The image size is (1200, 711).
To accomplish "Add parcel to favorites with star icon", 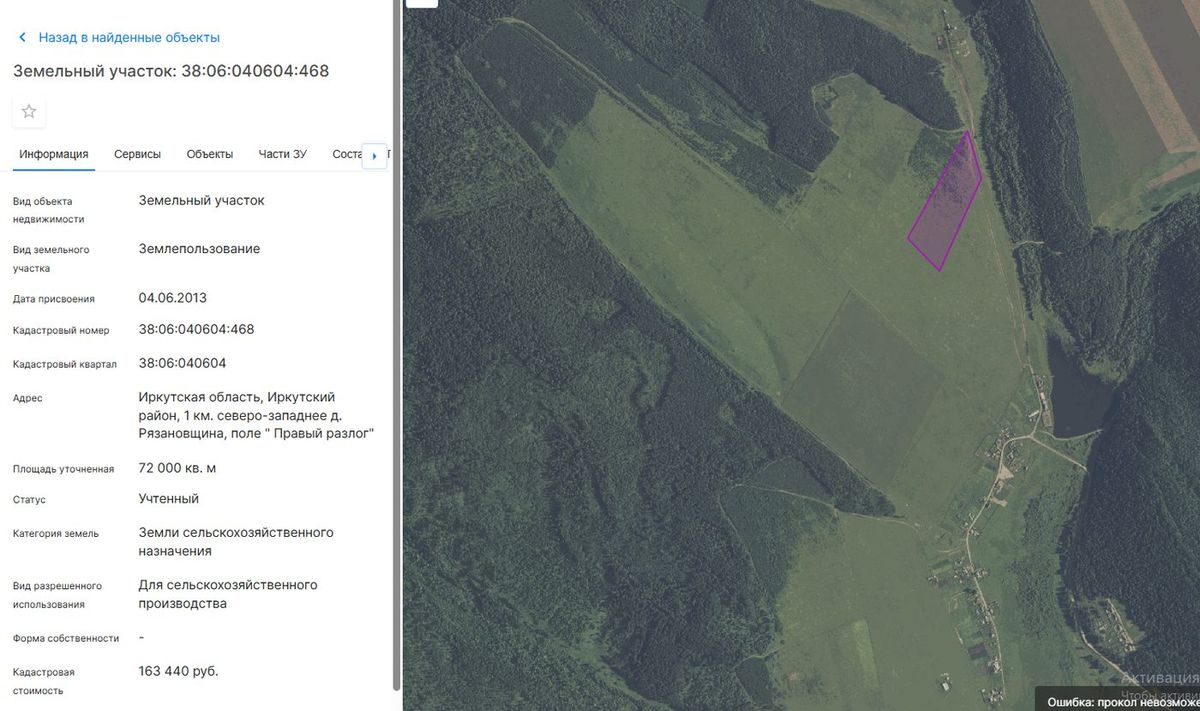I will coord(29,111).
